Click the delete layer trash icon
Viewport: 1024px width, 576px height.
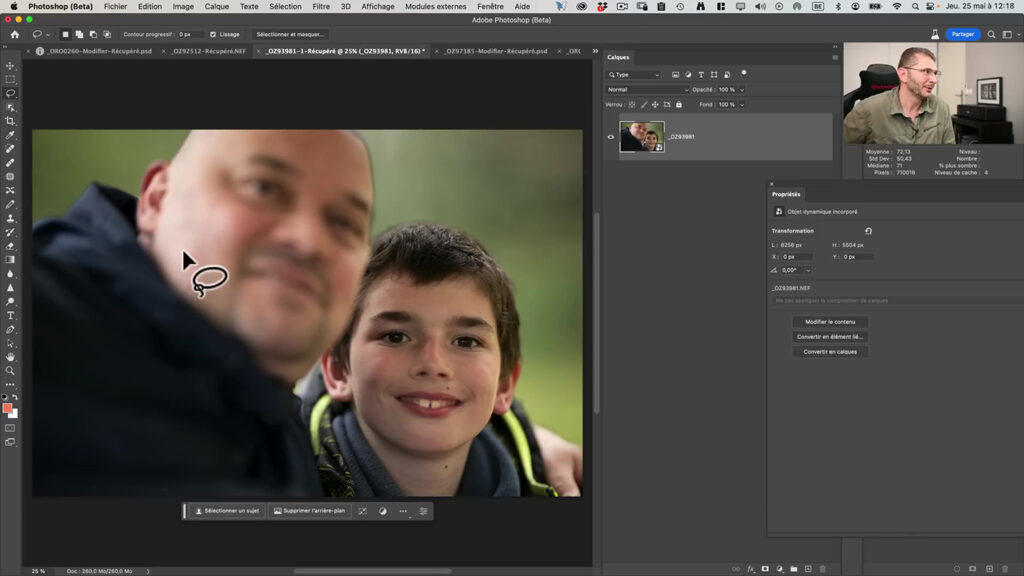tap(823, 569)
